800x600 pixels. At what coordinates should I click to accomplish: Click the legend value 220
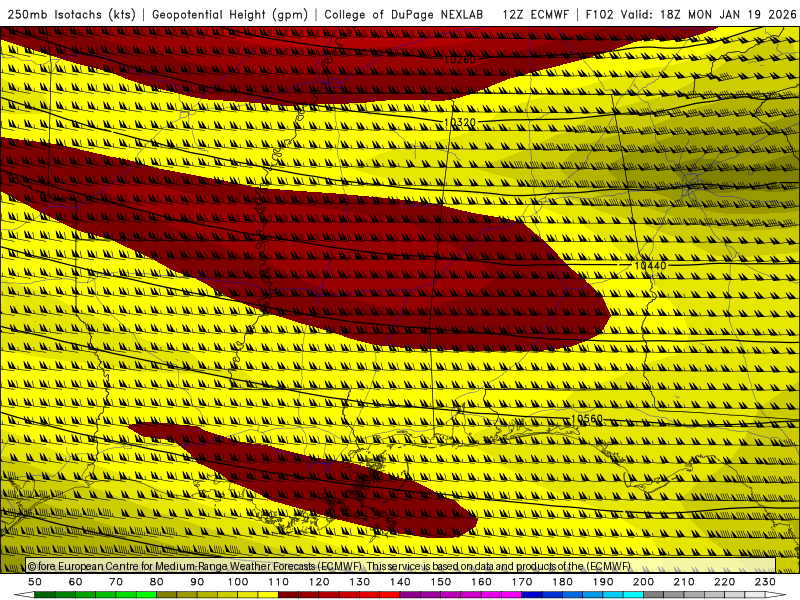tap(725, 582)
